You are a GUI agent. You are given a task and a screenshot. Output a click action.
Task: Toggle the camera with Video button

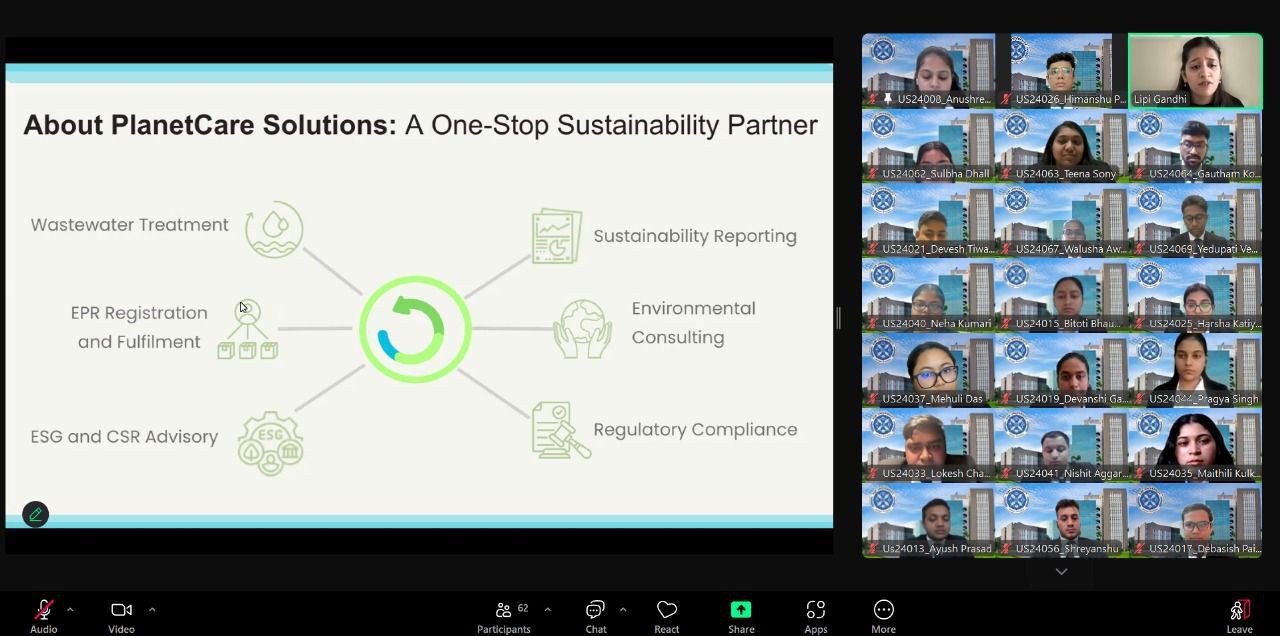pyautogui.click(x=121, y=616)
